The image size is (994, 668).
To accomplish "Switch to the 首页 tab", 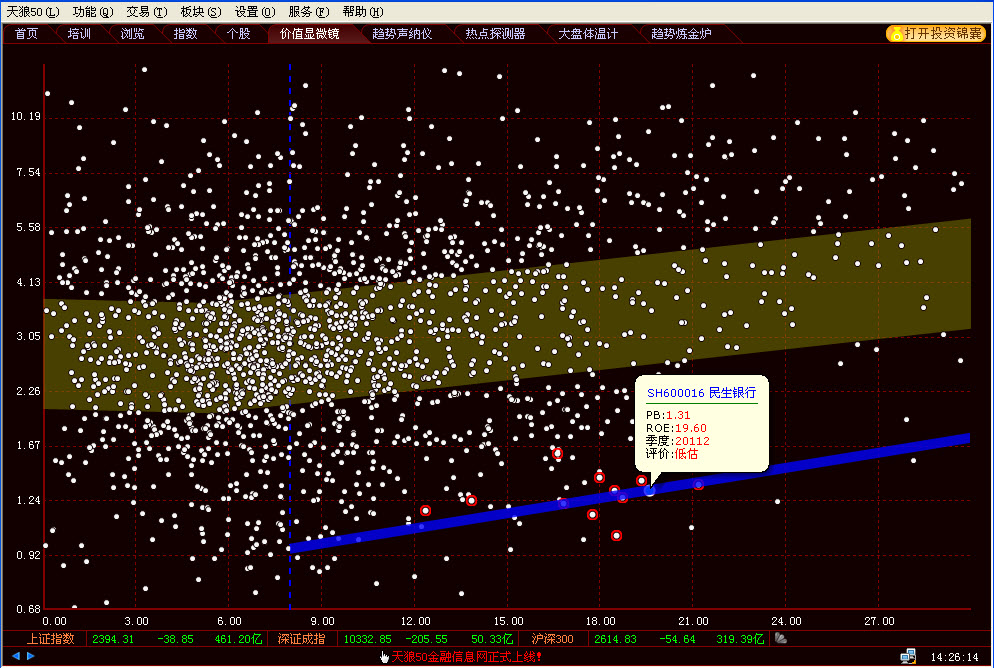I will pos(27,34).
